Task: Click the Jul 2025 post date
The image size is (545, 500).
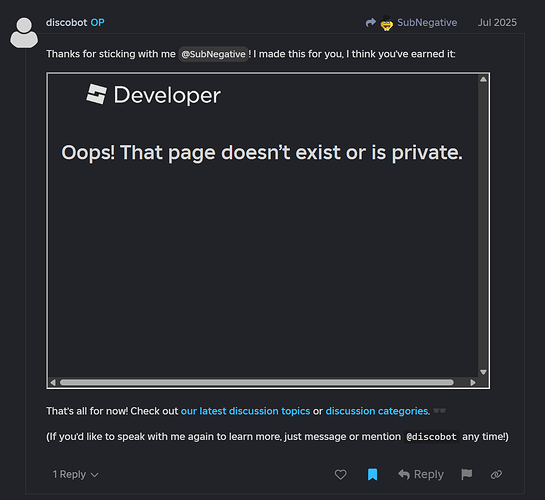Action: pos(497,23)
